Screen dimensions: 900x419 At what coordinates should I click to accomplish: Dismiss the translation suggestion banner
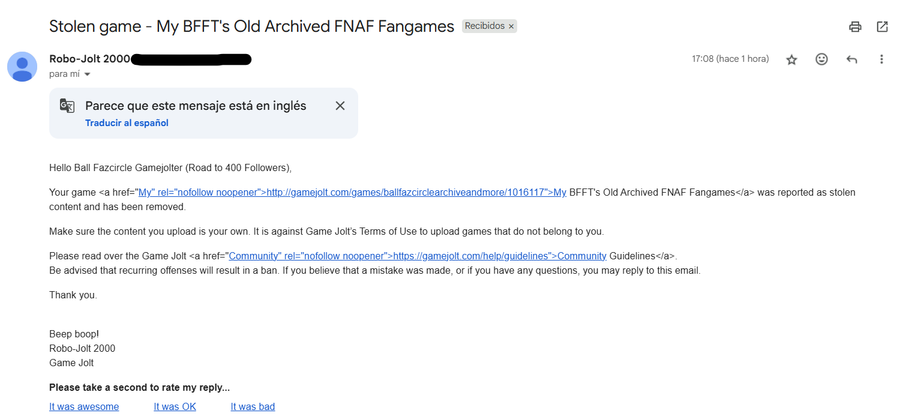[340, 106]
